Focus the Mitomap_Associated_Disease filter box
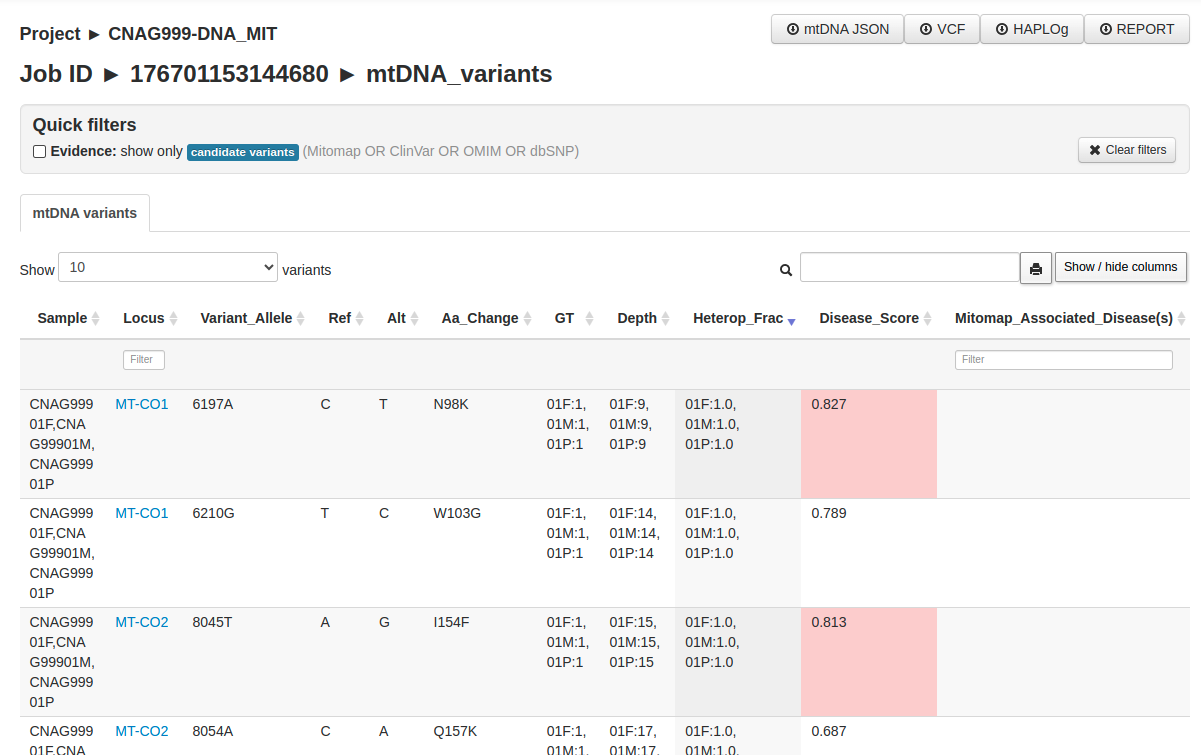Image resolution: width=1201 pixels, height=755 pixels. pyautogui.click(x=1063, y=360)
